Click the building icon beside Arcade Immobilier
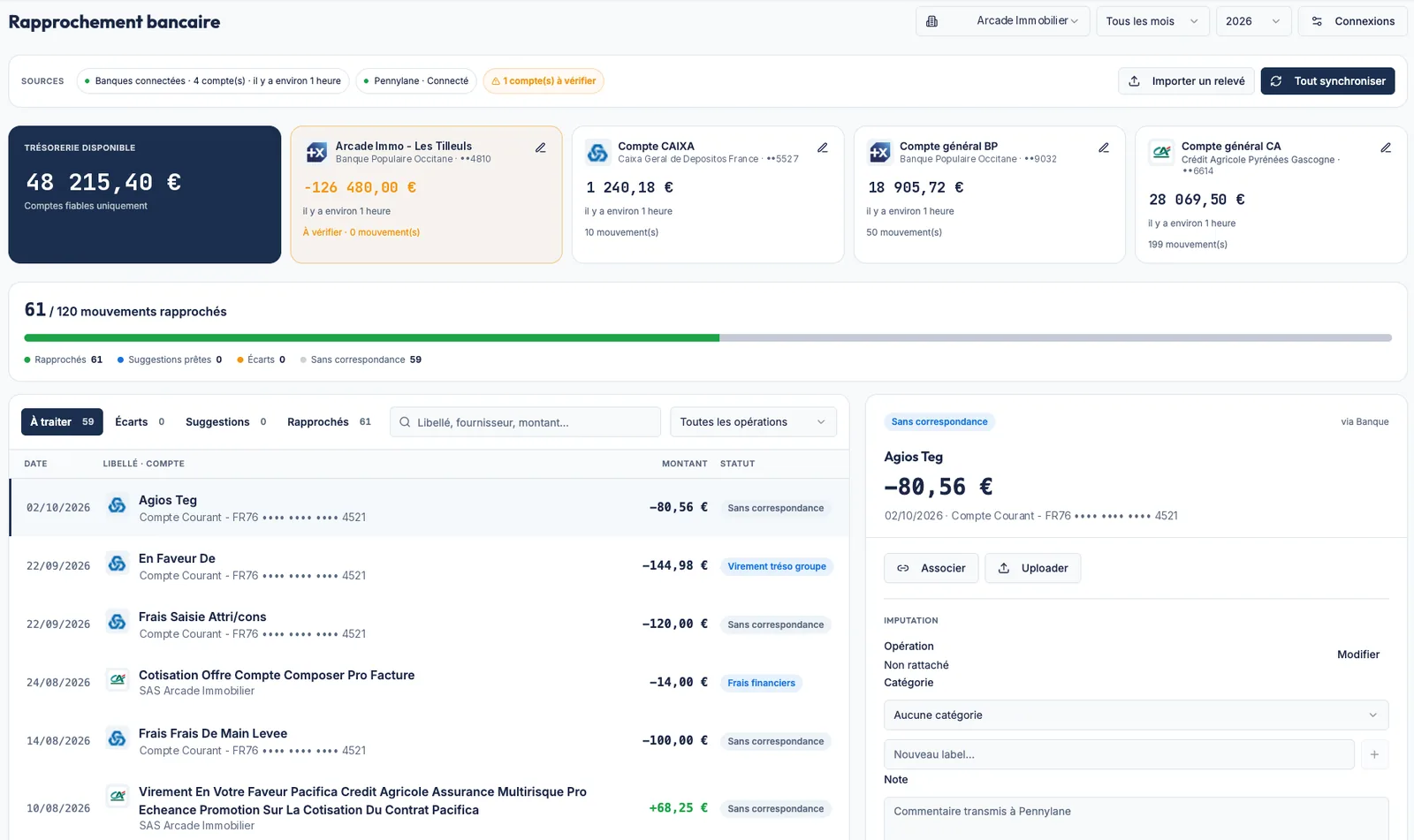1414x840 pixels. (x=931, y=21)
